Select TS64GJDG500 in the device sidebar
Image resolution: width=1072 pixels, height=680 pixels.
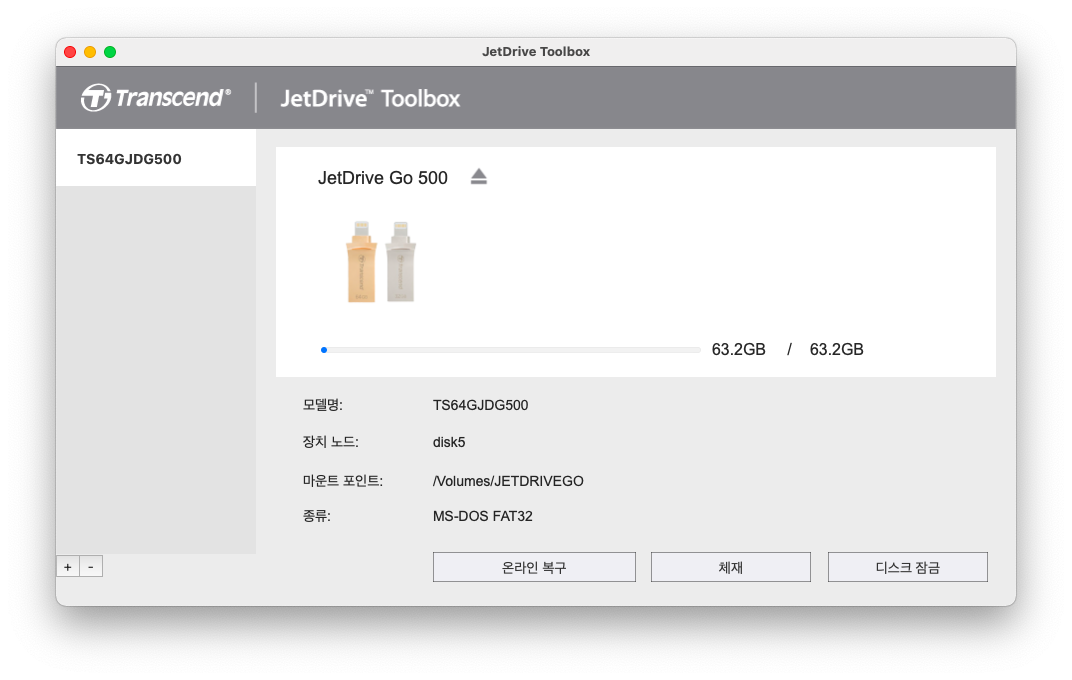(156, 159)
